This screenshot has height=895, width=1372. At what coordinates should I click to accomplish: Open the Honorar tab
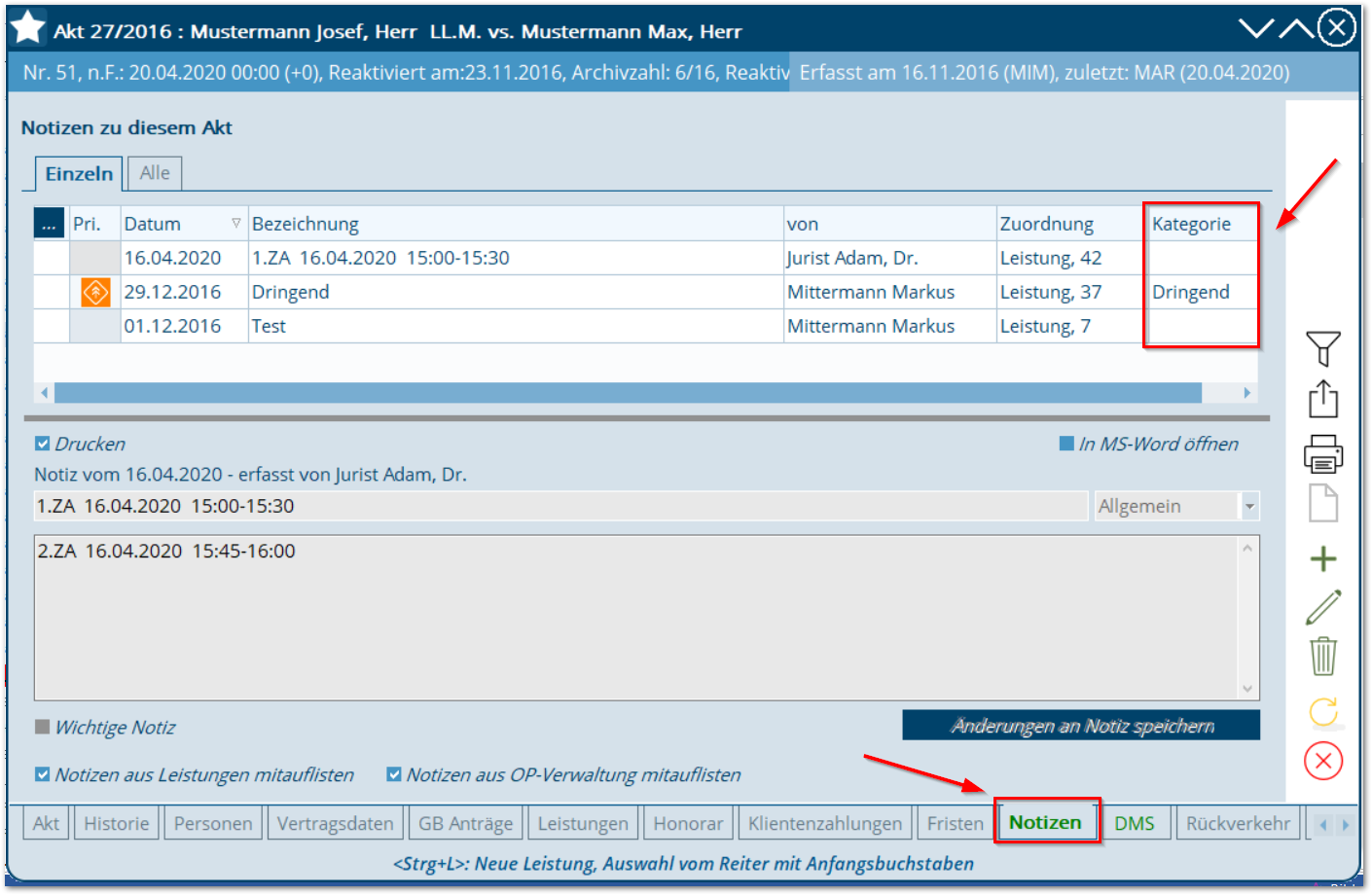688,823
